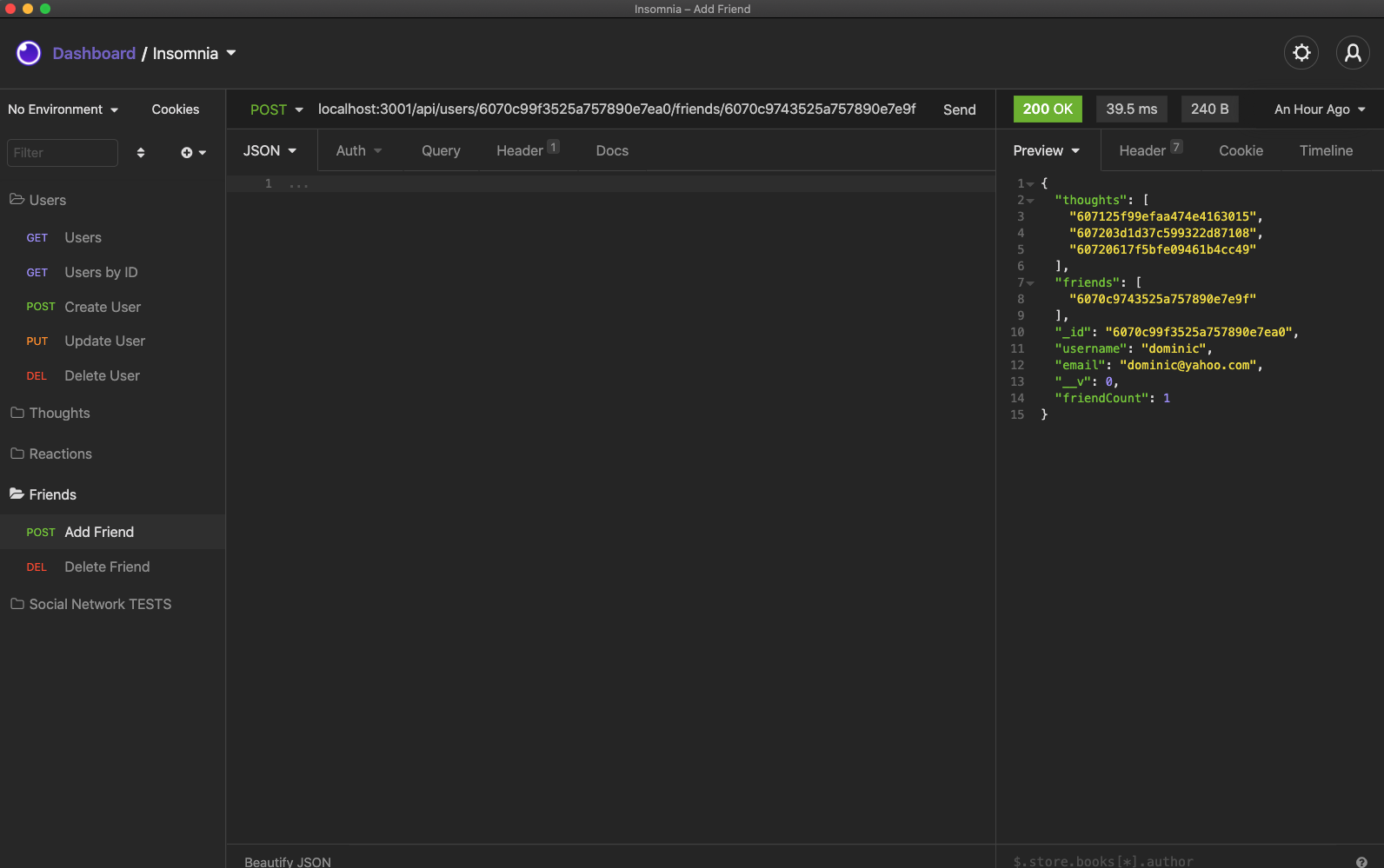Click the "username" key in response
The height and width of the screenshot is (868, 1384).
(1090, 349)
